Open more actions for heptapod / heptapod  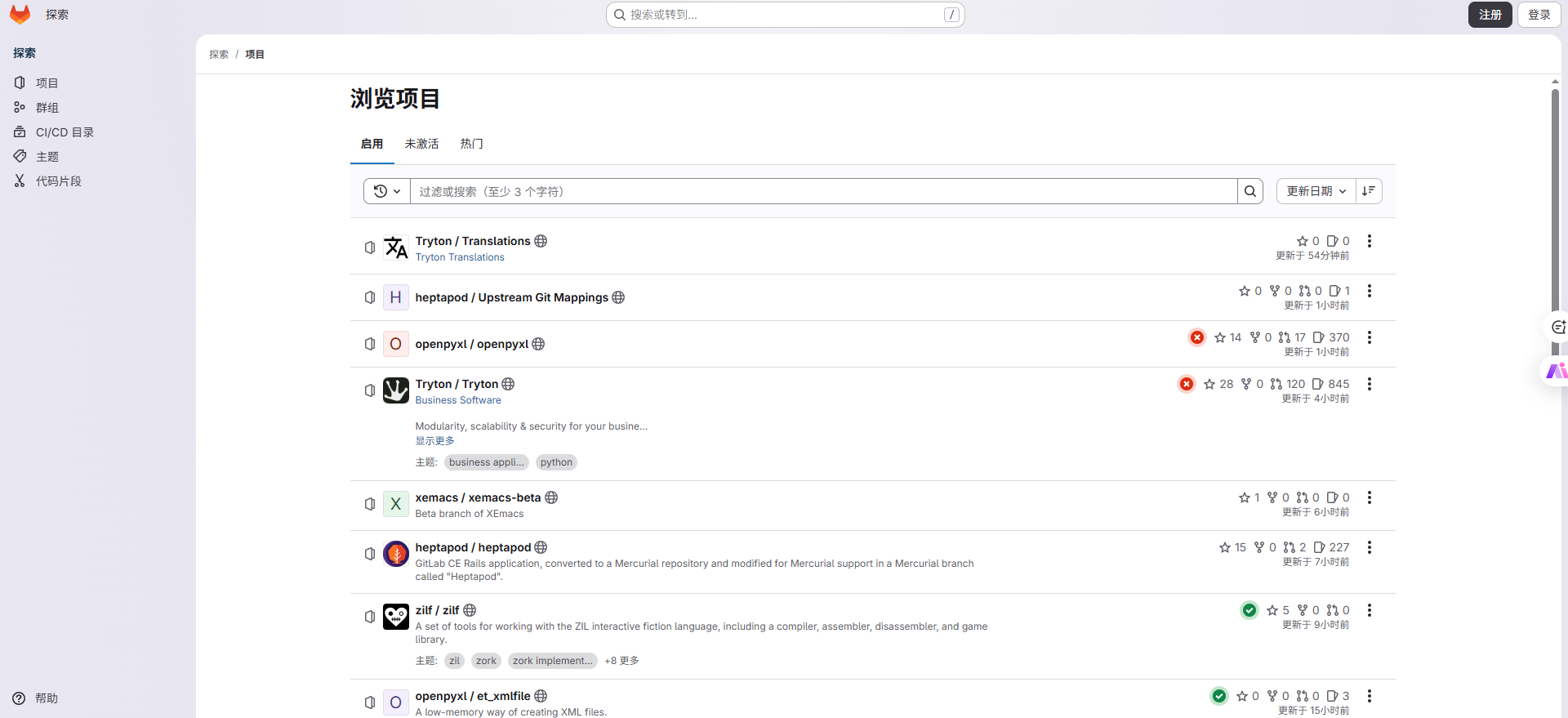(1370, 547)
